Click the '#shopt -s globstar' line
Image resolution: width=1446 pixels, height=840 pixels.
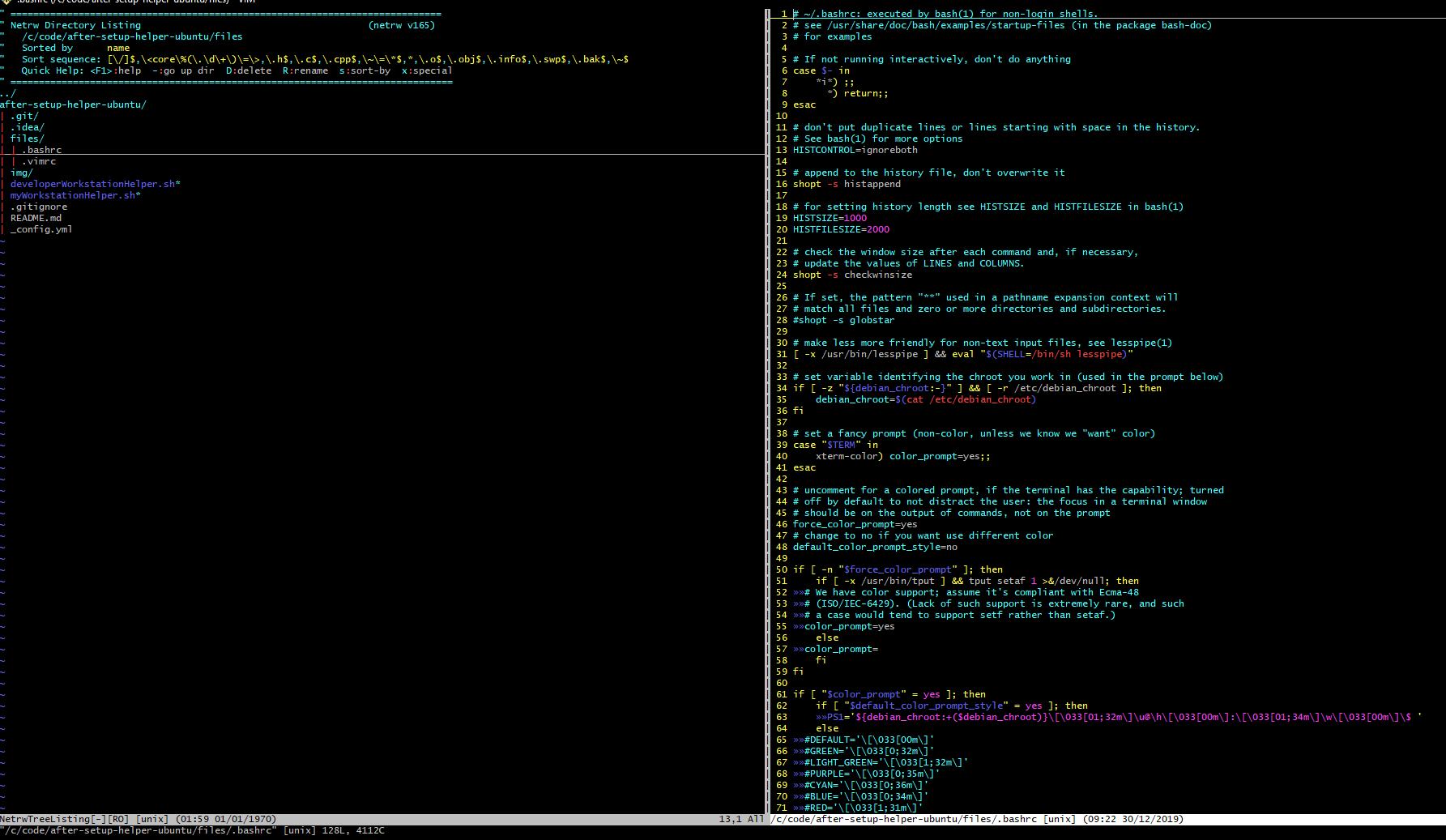point(844,320)
